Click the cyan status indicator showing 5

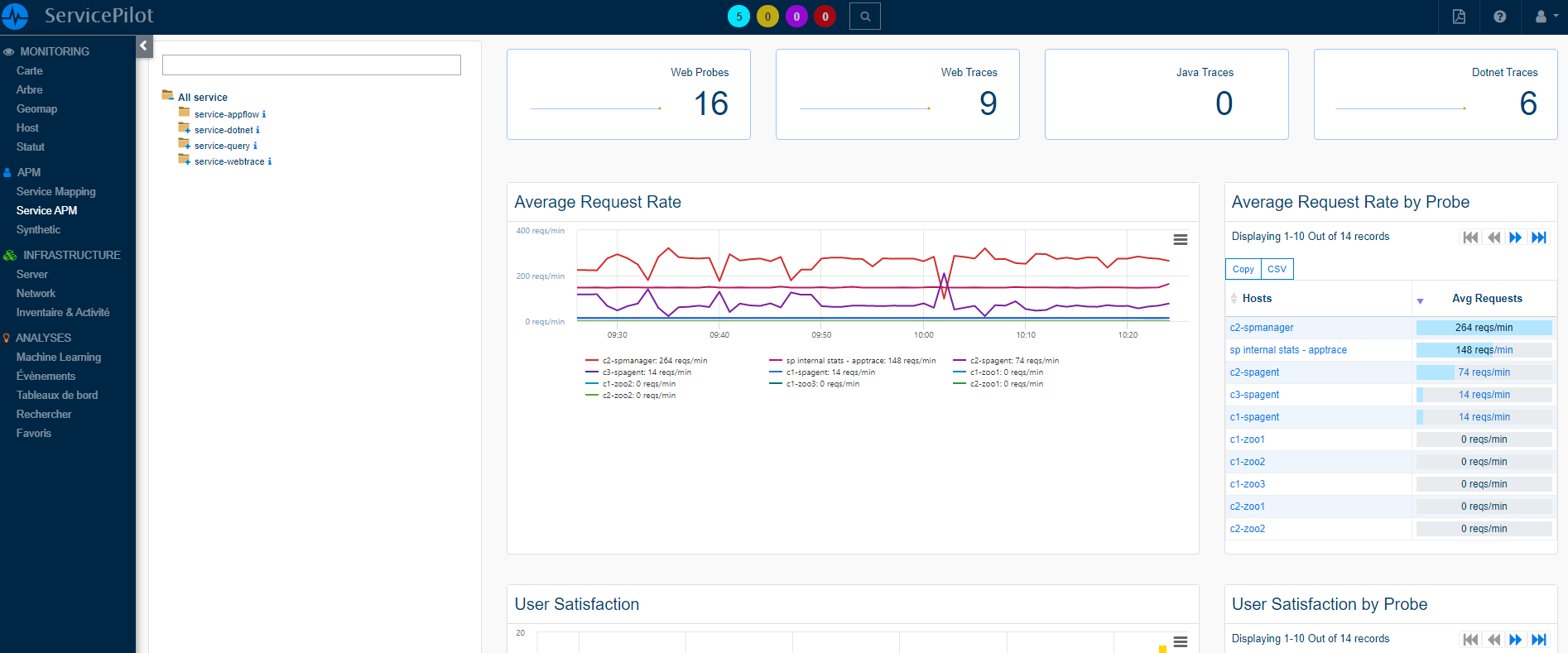pyautogui.click(x=738, y=17)
